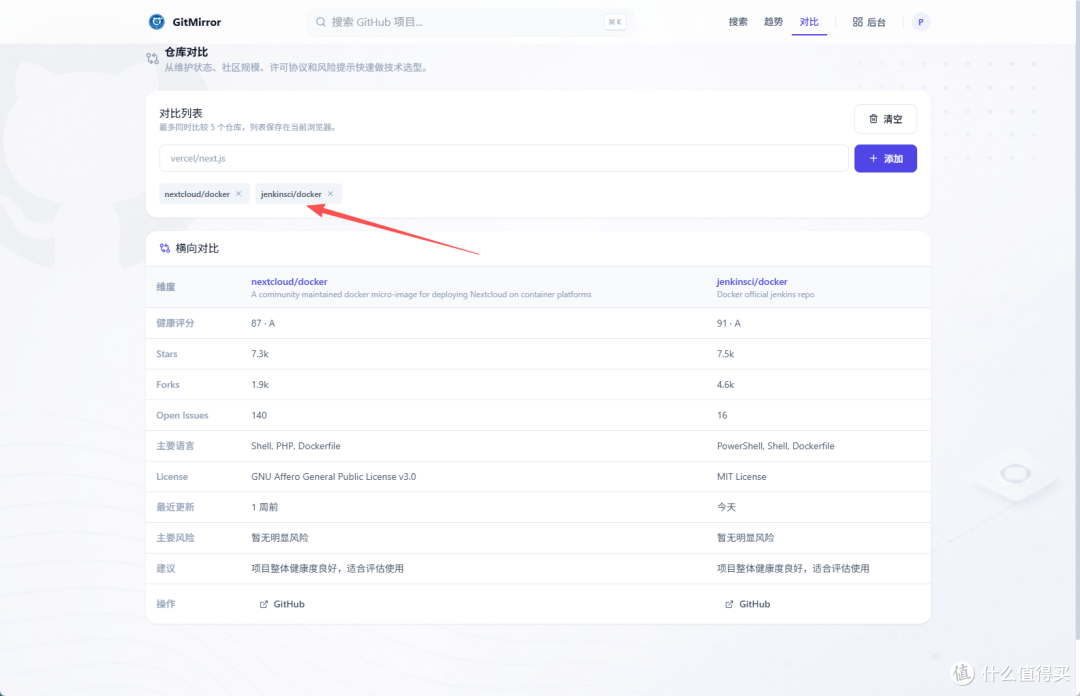
Task: Open the 后台 dashboard link
Action: click(x=869, y=22)
